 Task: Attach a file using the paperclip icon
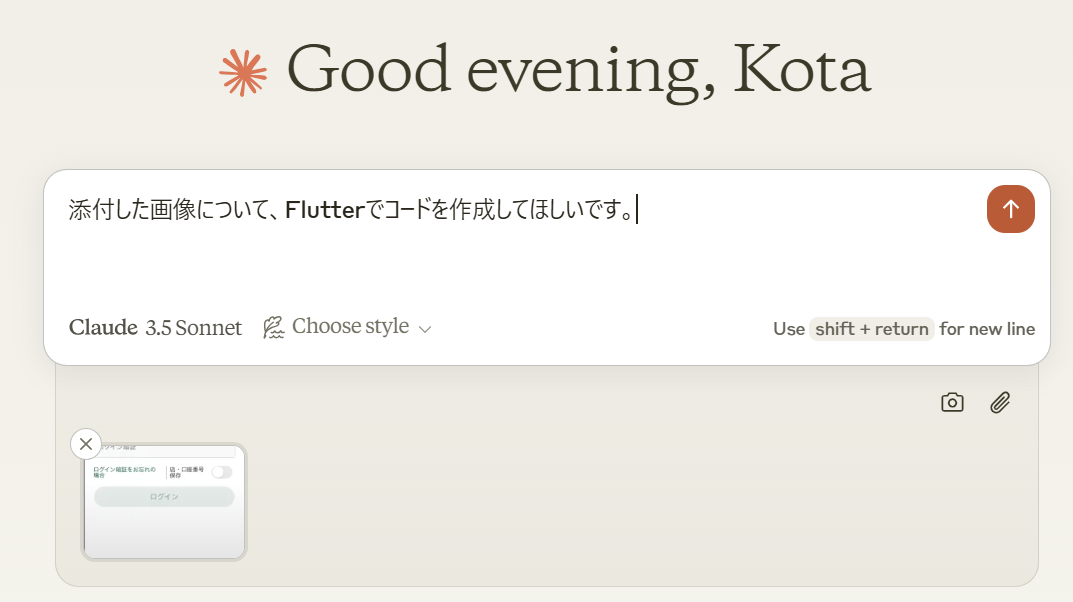pyautogui.click(x=1000, y=402)
